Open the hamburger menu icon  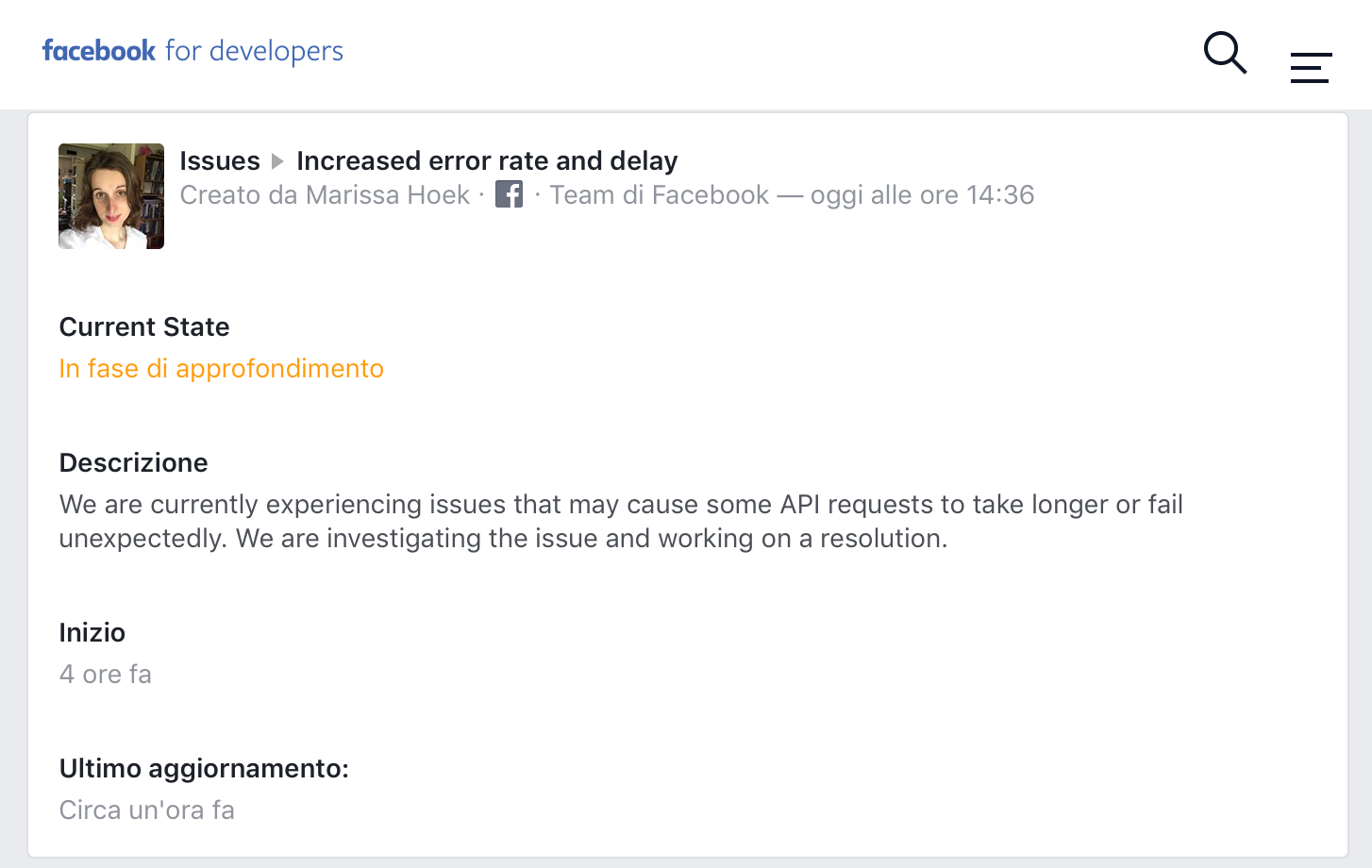[x=1311, y=67]
